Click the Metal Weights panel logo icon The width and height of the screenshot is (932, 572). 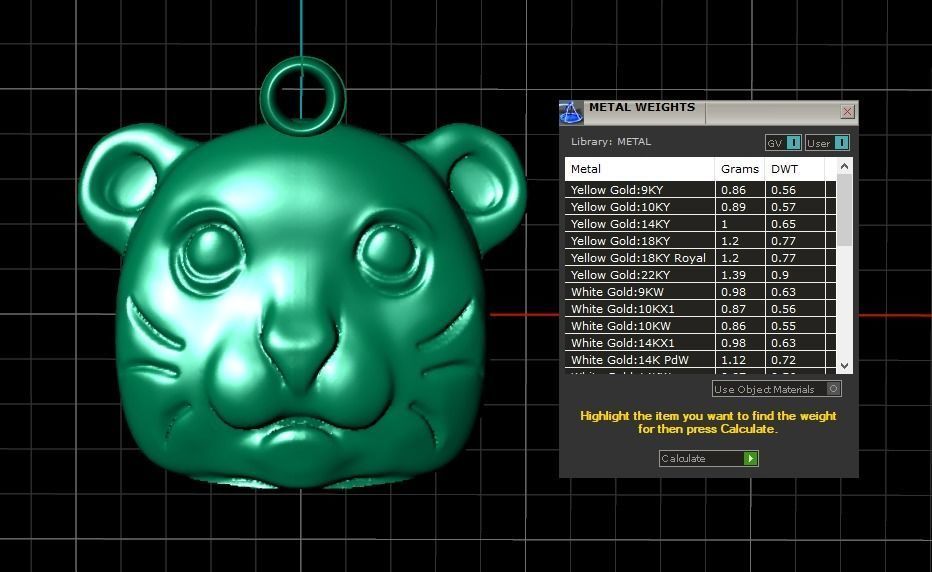pos(570,112)
